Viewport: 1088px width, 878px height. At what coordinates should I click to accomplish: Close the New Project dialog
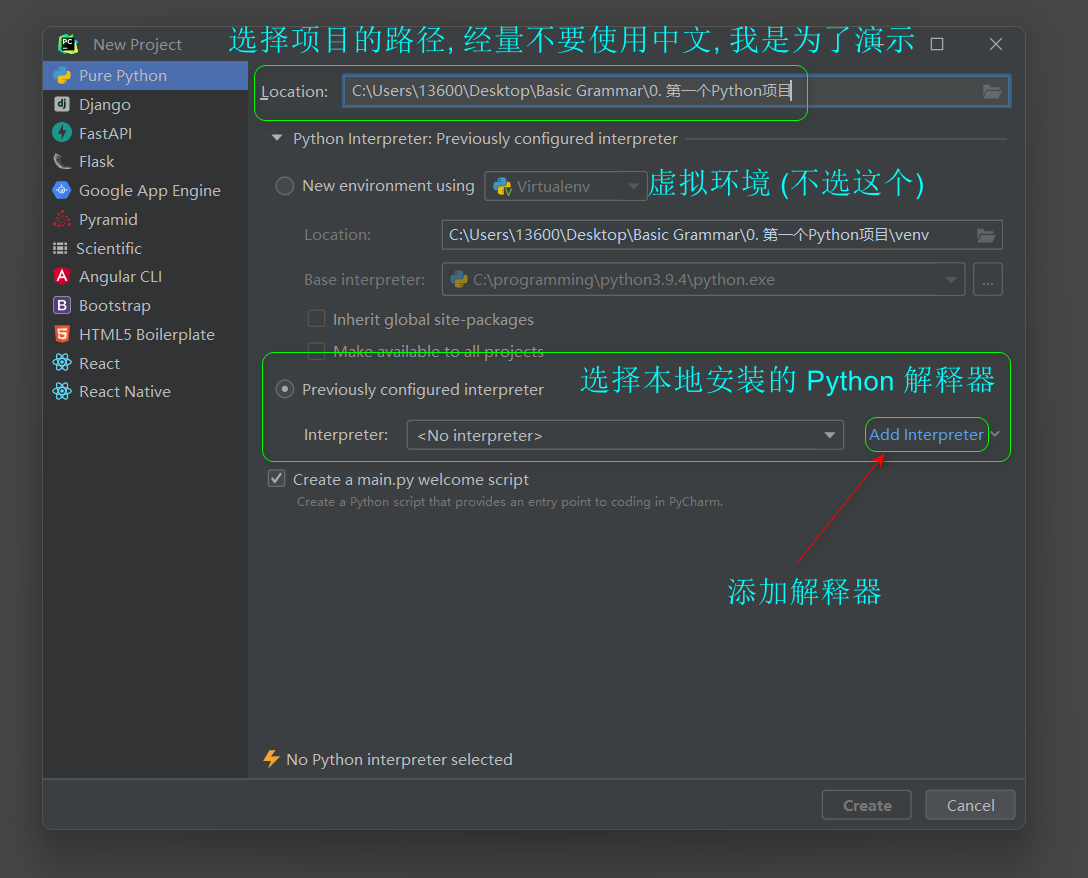pos(996,44)
